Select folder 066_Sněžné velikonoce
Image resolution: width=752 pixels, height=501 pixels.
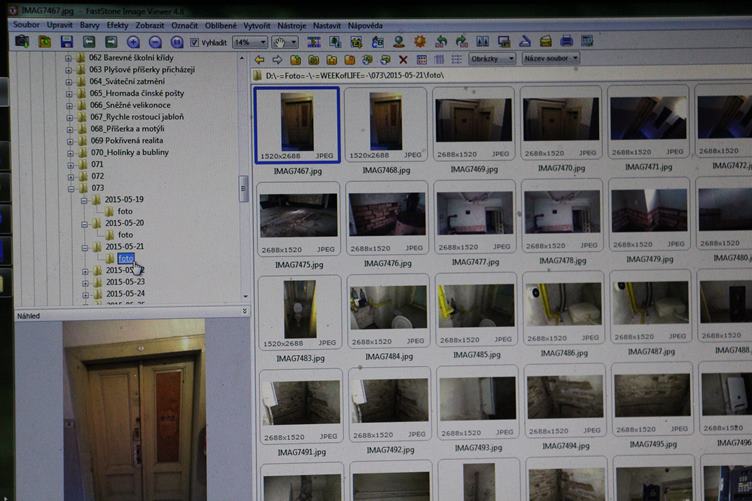click(130, 105)
